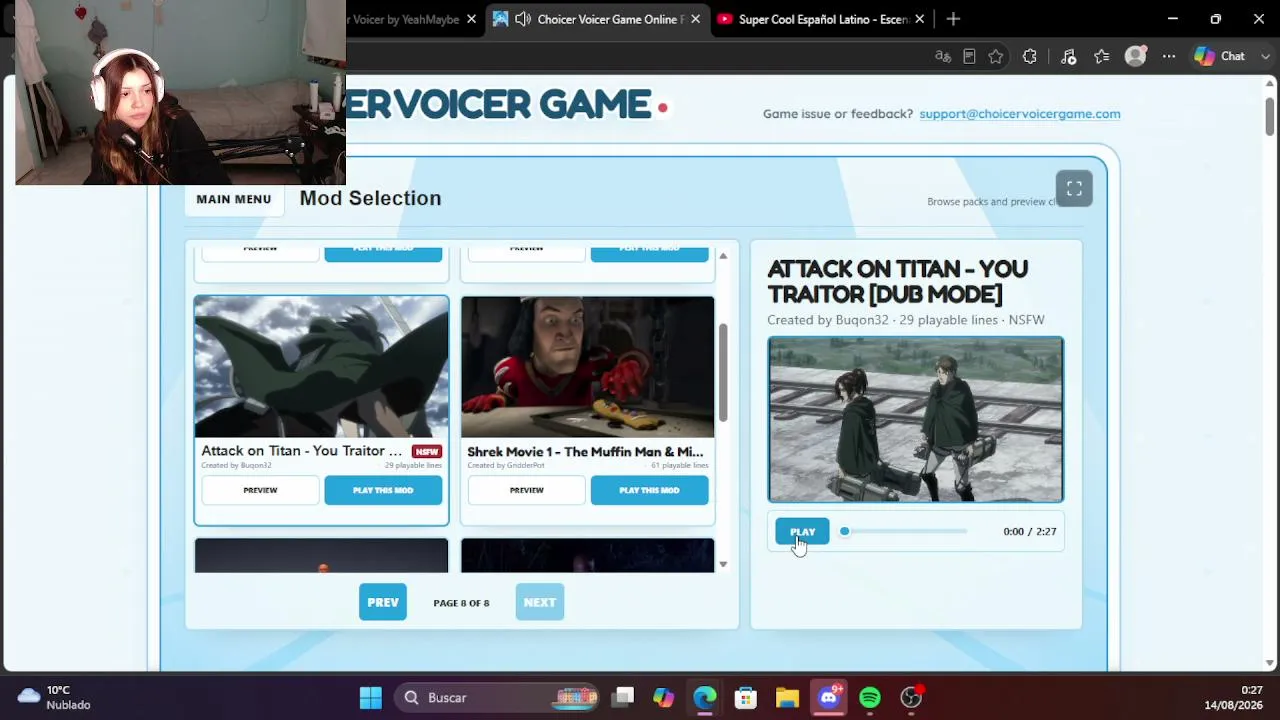Launch Copilot from the taskbar
This screenshot has height=720, width=1280.
pyautogui.click(x=664, y=697)
